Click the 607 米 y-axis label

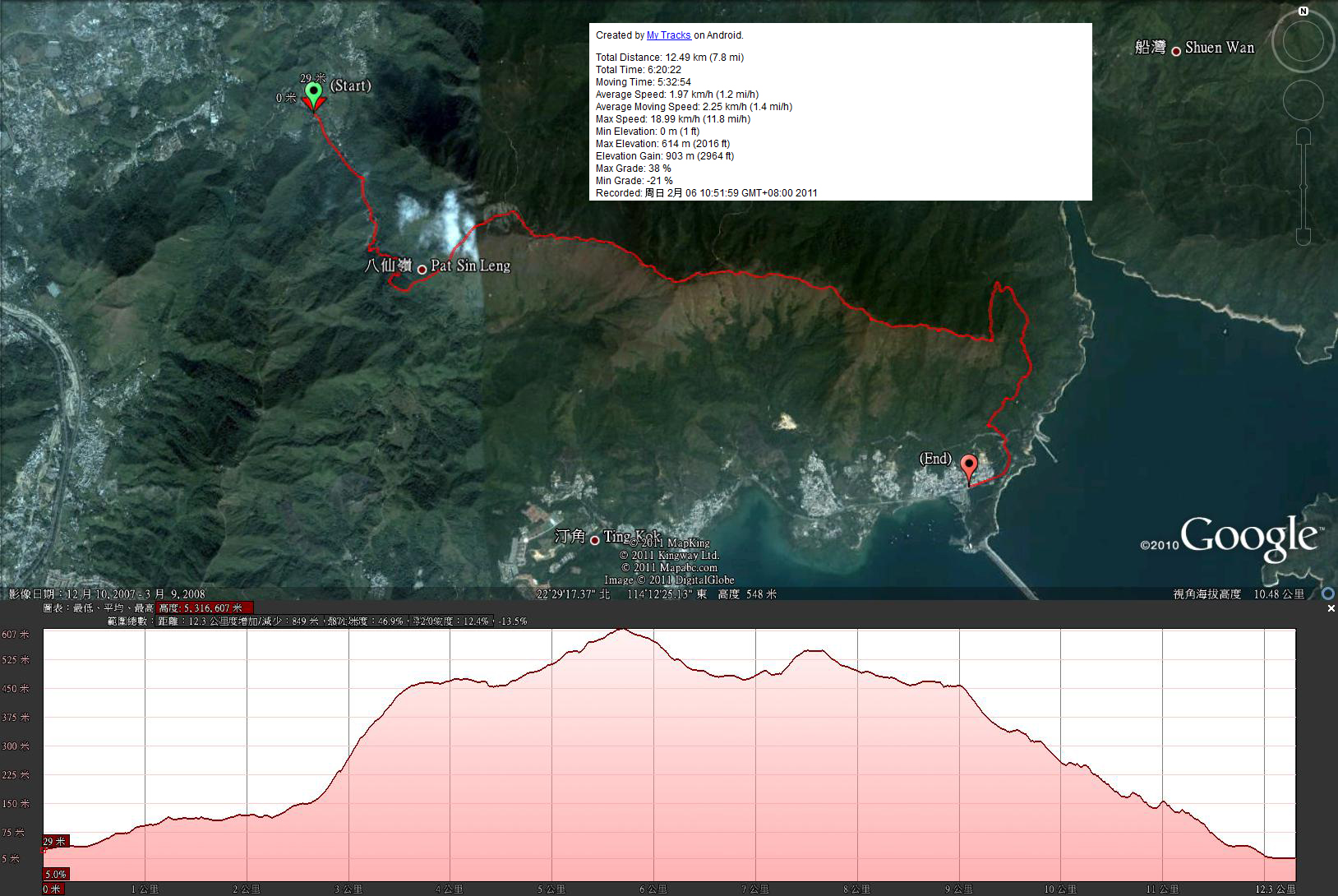(16, 635)
